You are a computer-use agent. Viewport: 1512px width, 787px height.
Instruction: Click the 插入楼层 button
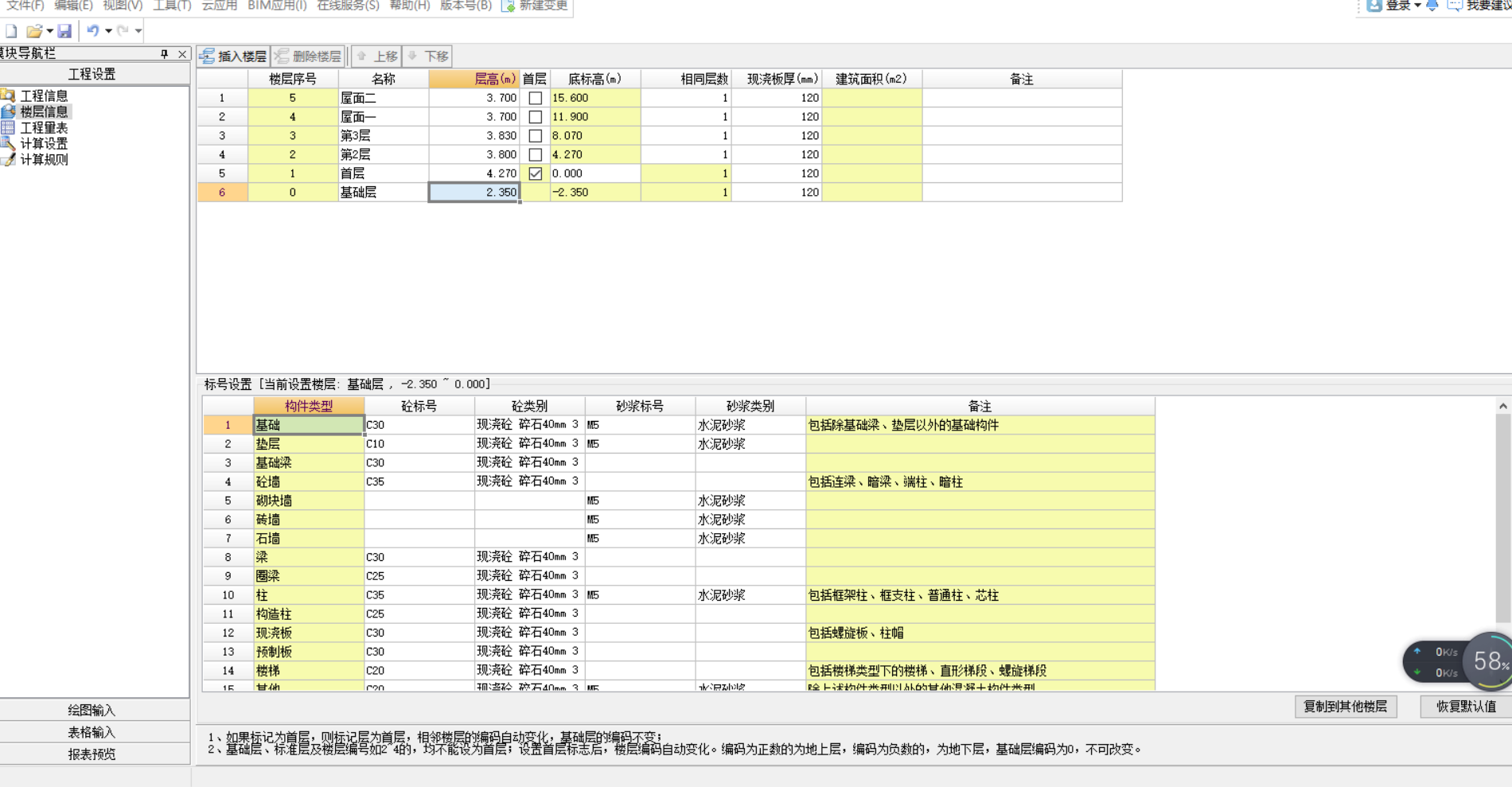234,56
